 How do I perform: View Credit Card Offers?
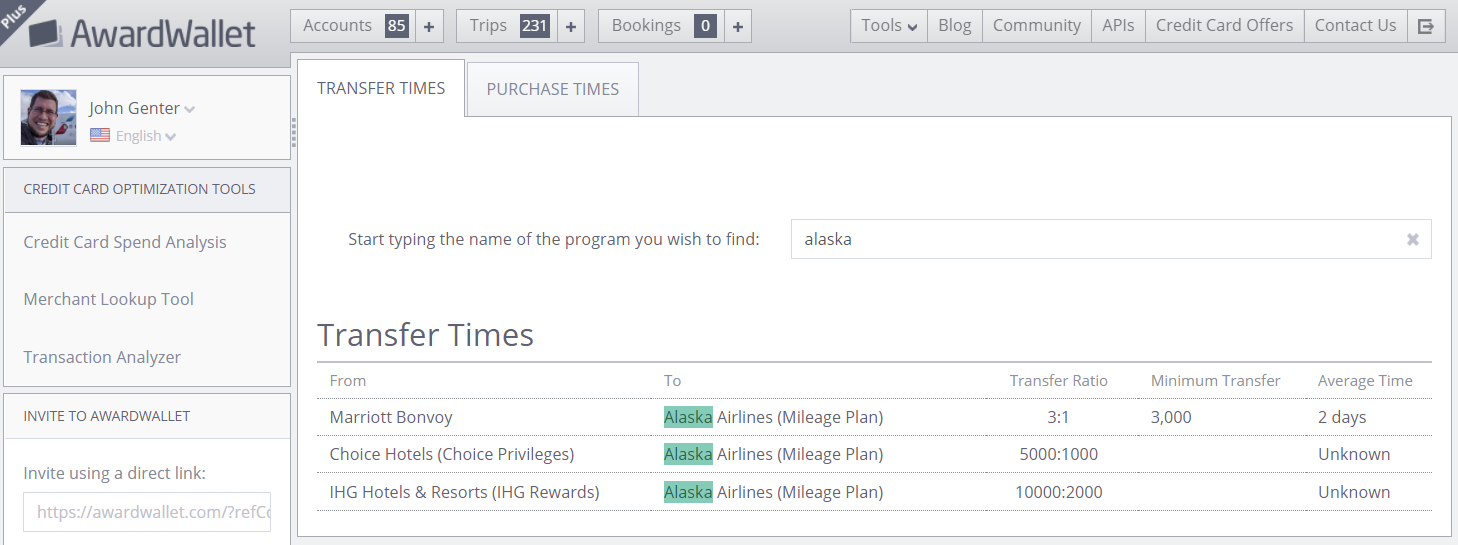pyautogui.click(x=1224, y=26)
